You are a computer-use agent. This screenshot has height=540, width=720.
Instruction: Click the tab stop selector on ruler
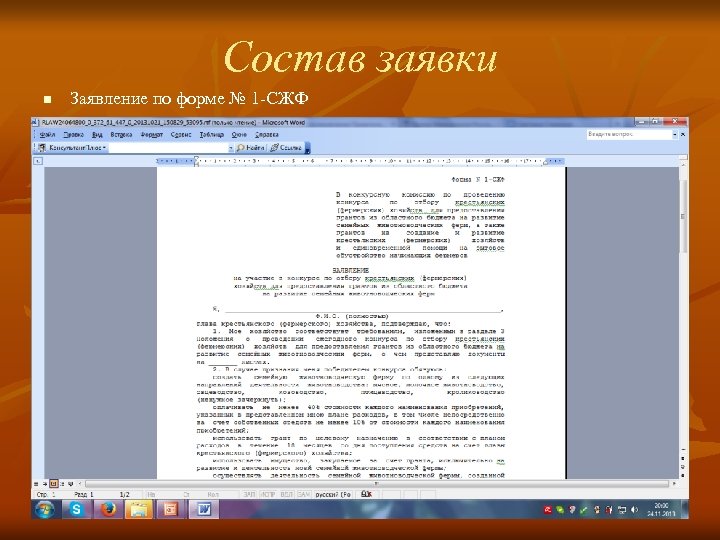38,161
